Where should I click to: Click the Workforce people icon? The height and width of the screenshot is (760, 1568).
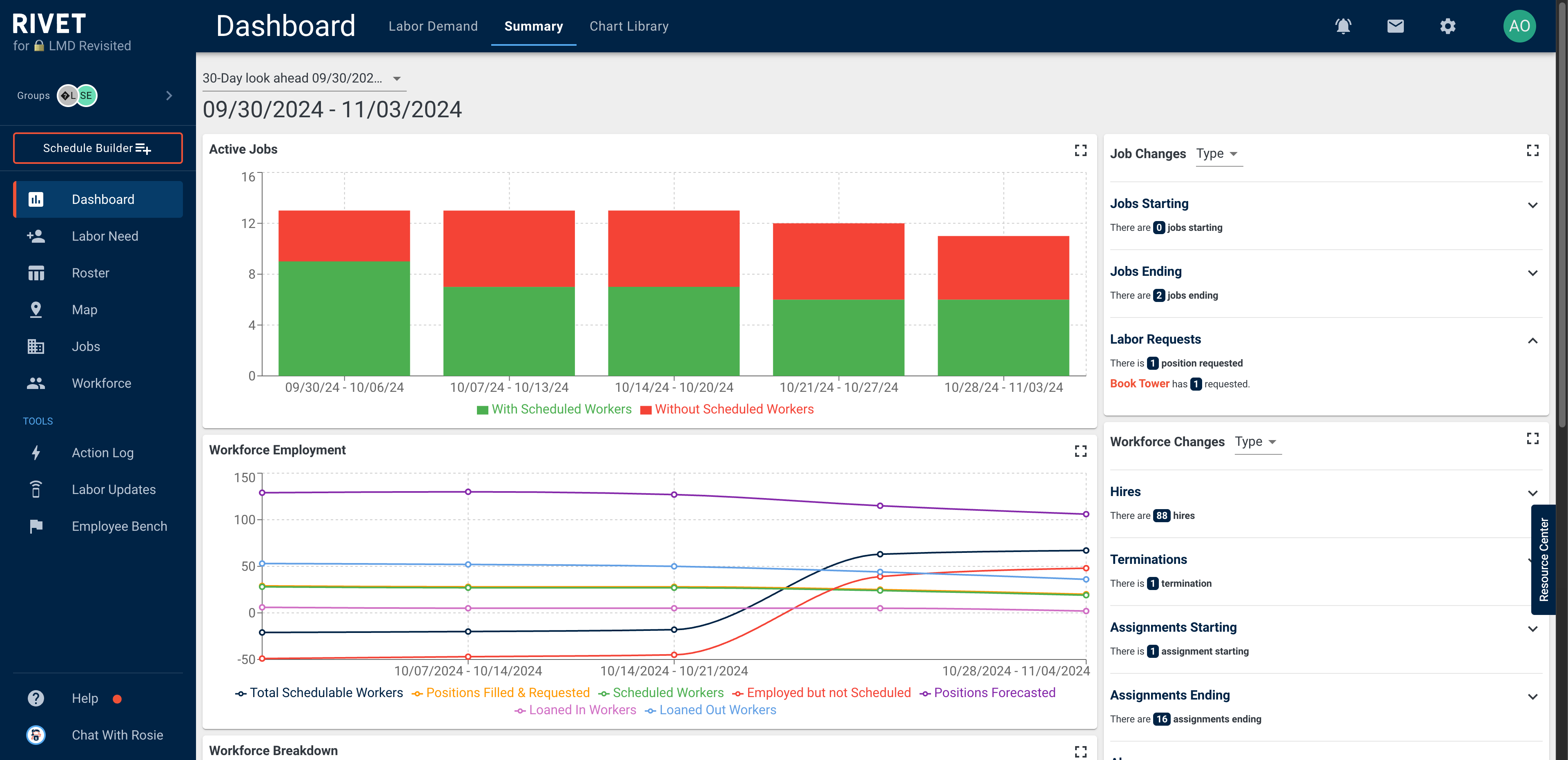pos(36,383)
